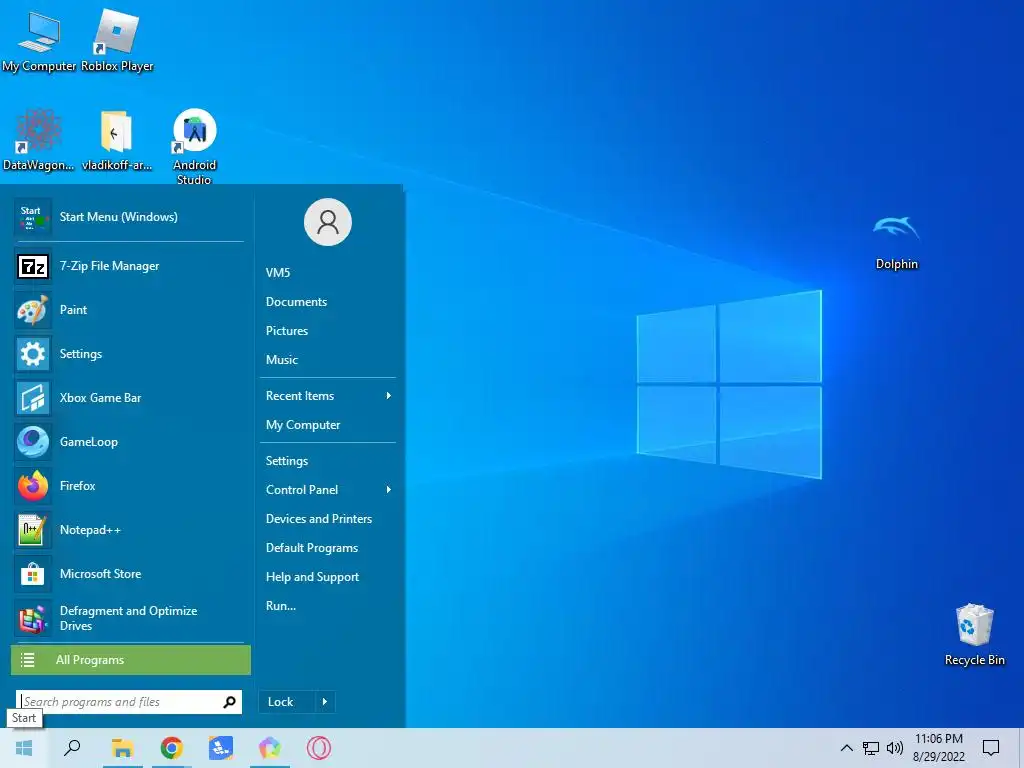Click the search magnifier in search box
Viewport: 1024px width, 768px height.
(229, 702)
